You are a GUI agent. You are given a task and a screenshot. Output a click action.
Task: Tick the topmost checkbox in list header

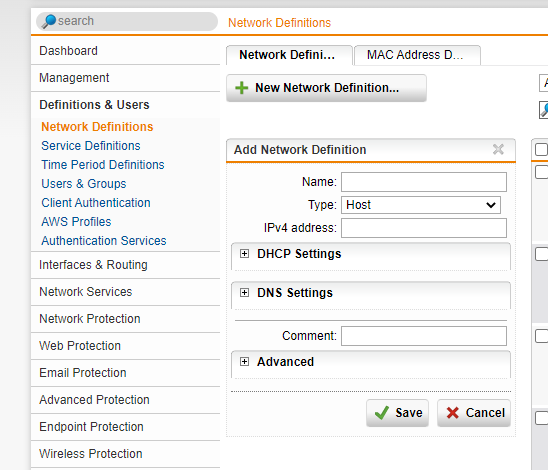click(541, 149)
